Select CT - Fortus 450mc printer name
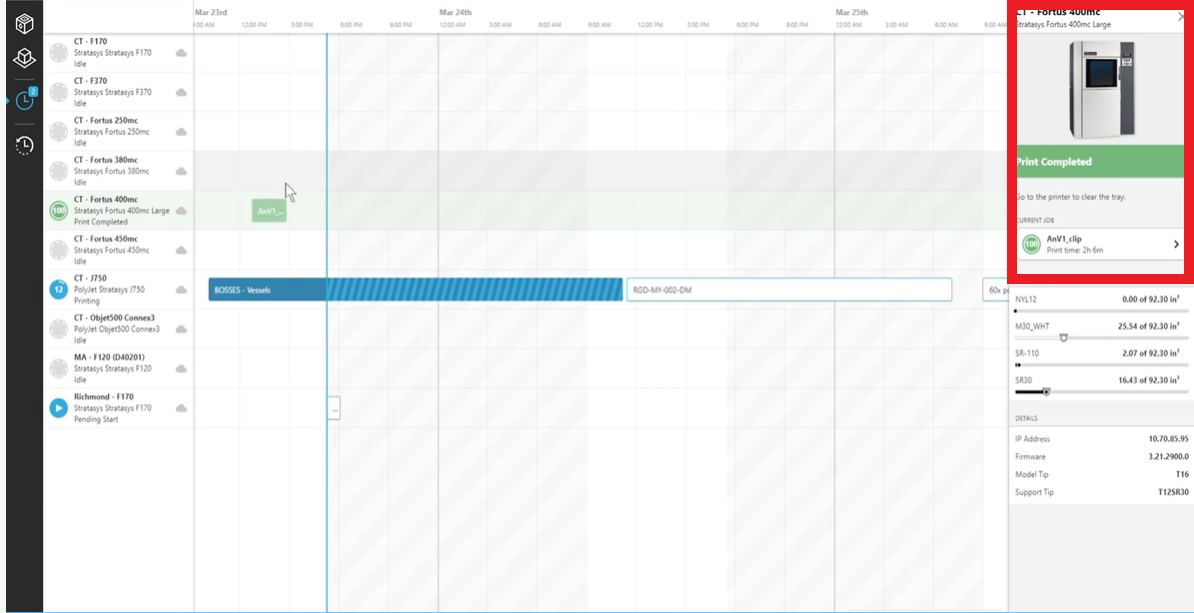The width and height of the screenshot is (1194, 613). coord(106,239)
